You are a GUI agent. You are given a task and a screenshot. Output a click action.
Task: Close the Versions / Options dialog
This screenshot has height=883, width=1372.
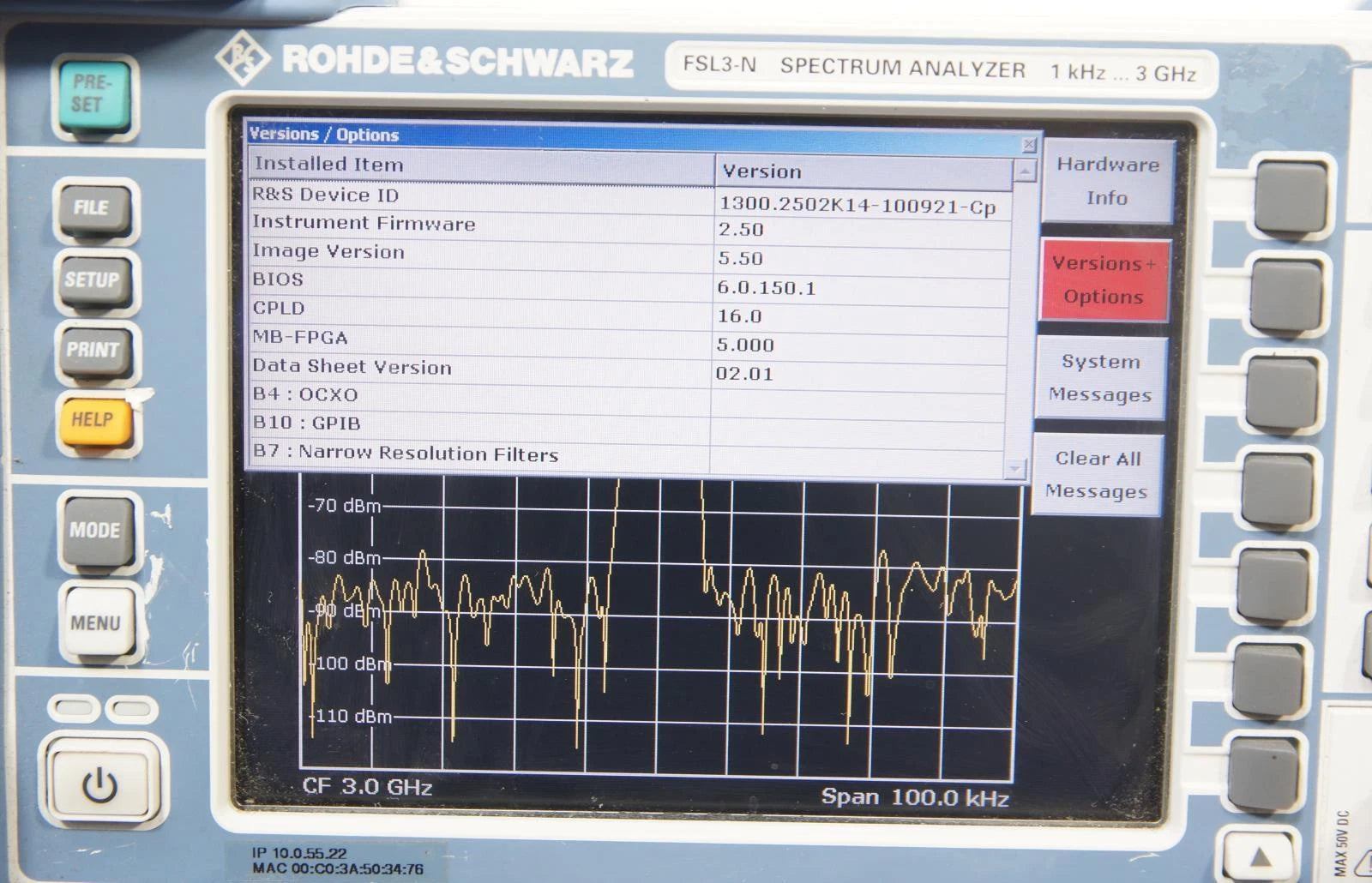[1029, 145]
